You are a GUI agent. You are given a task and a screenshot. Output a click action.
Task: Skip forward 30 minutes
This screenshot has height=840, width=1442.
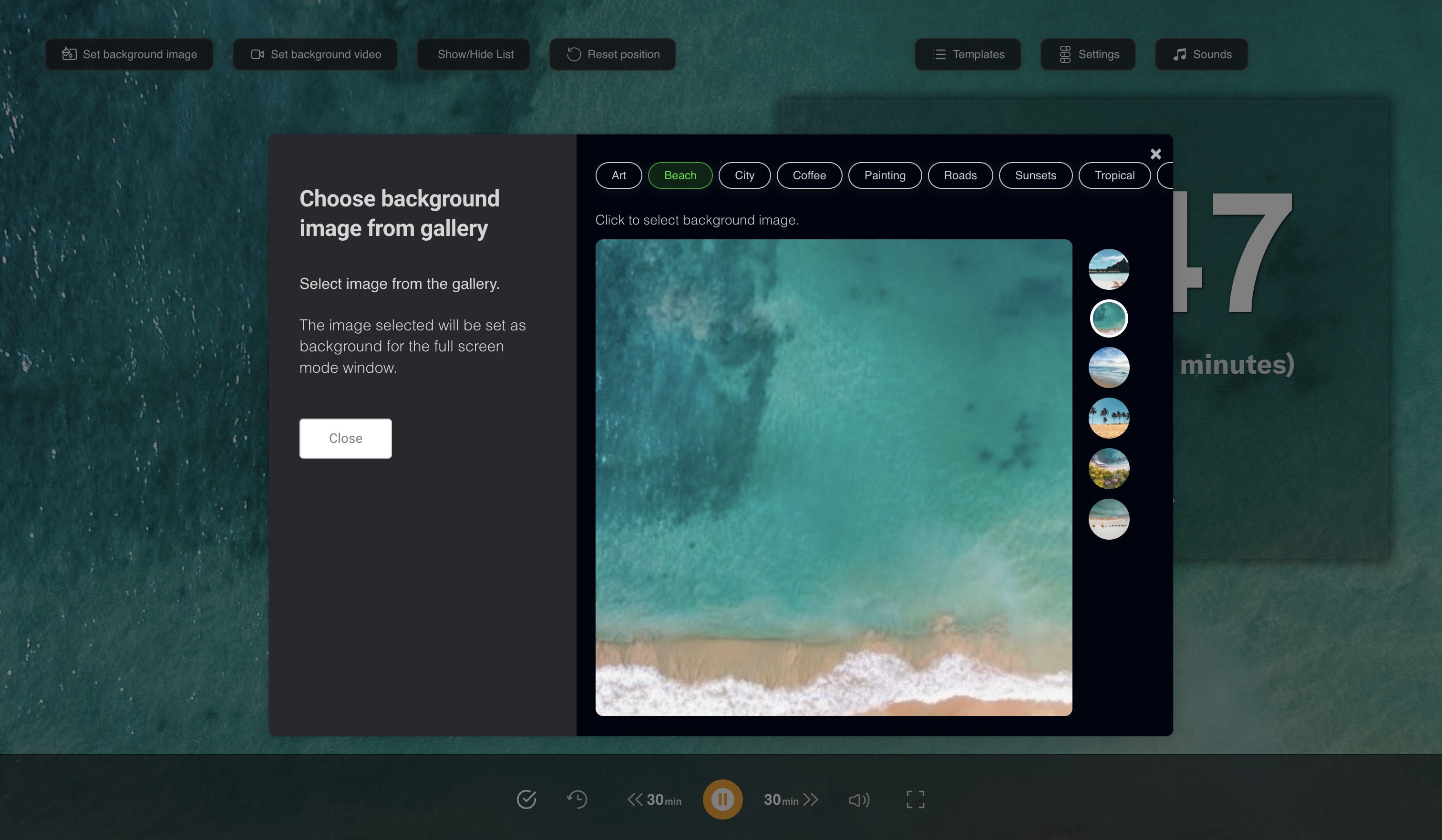click(790, 799)
